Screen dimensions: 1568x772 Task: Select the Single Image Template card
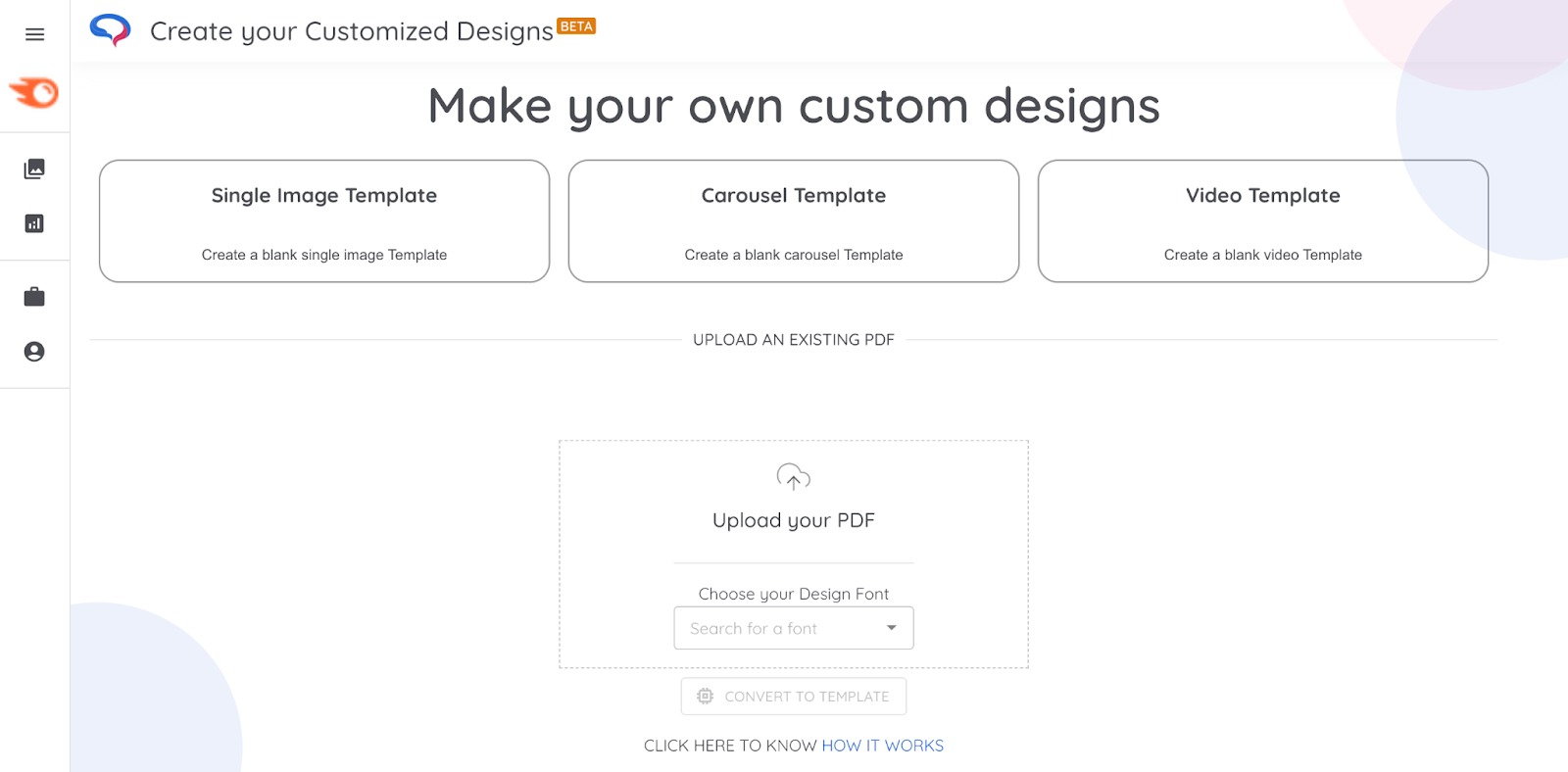(324, 221)
